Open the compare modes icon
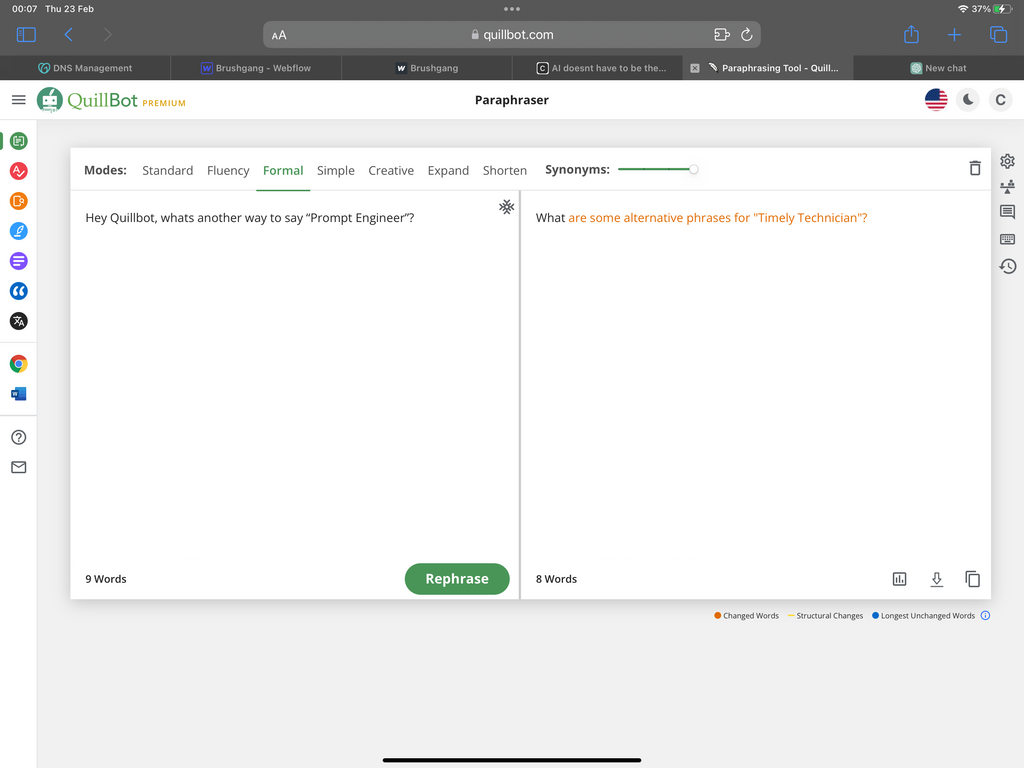This screenshot has width=1024, height=768. point(1008,187)
